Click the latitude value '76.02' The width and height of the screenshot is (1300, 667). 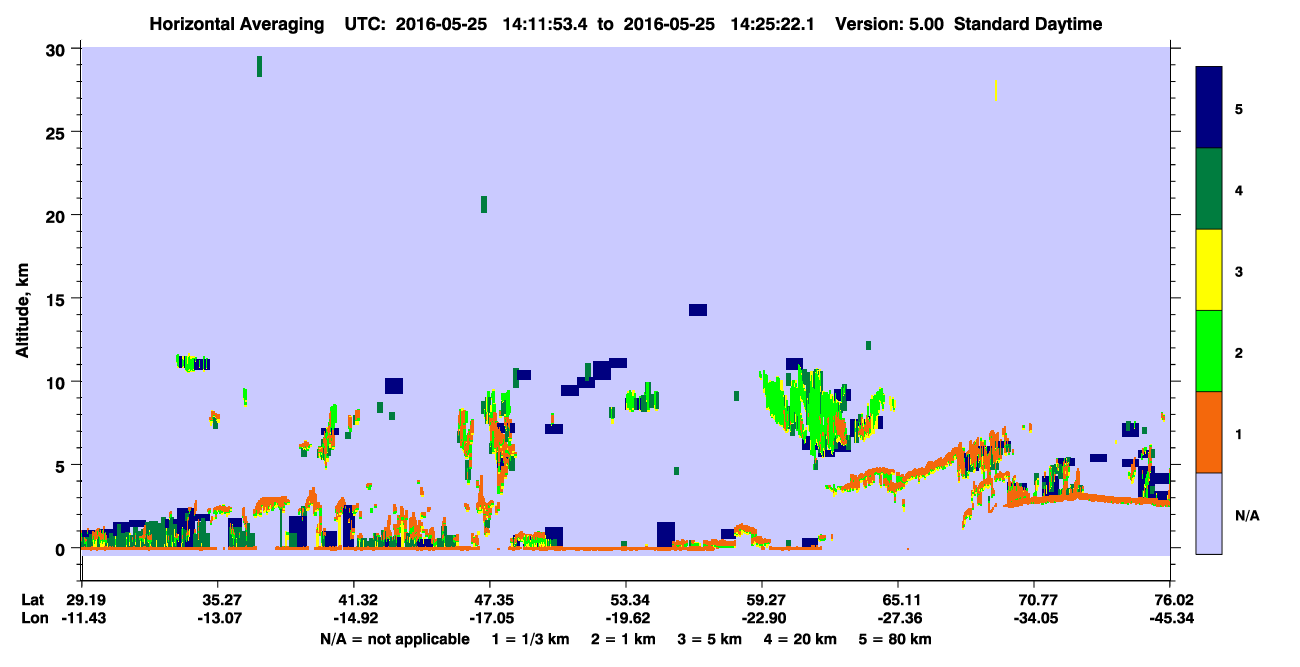click(x=1170, y=600)
